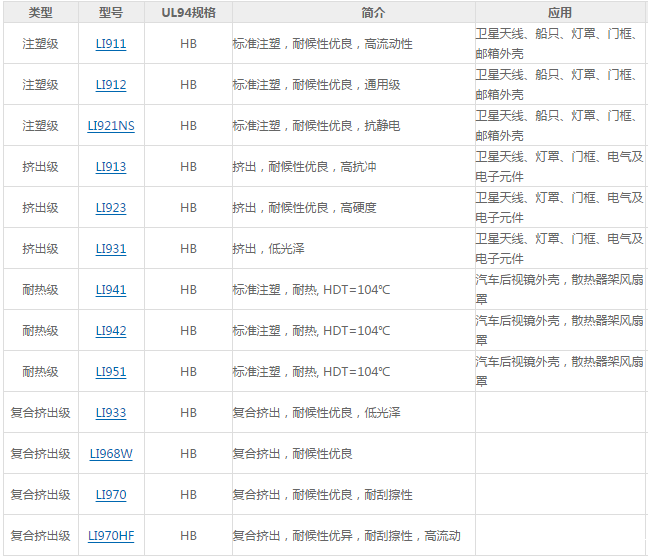
Task: Open the LI968W product link
Action: pos(111,454)
